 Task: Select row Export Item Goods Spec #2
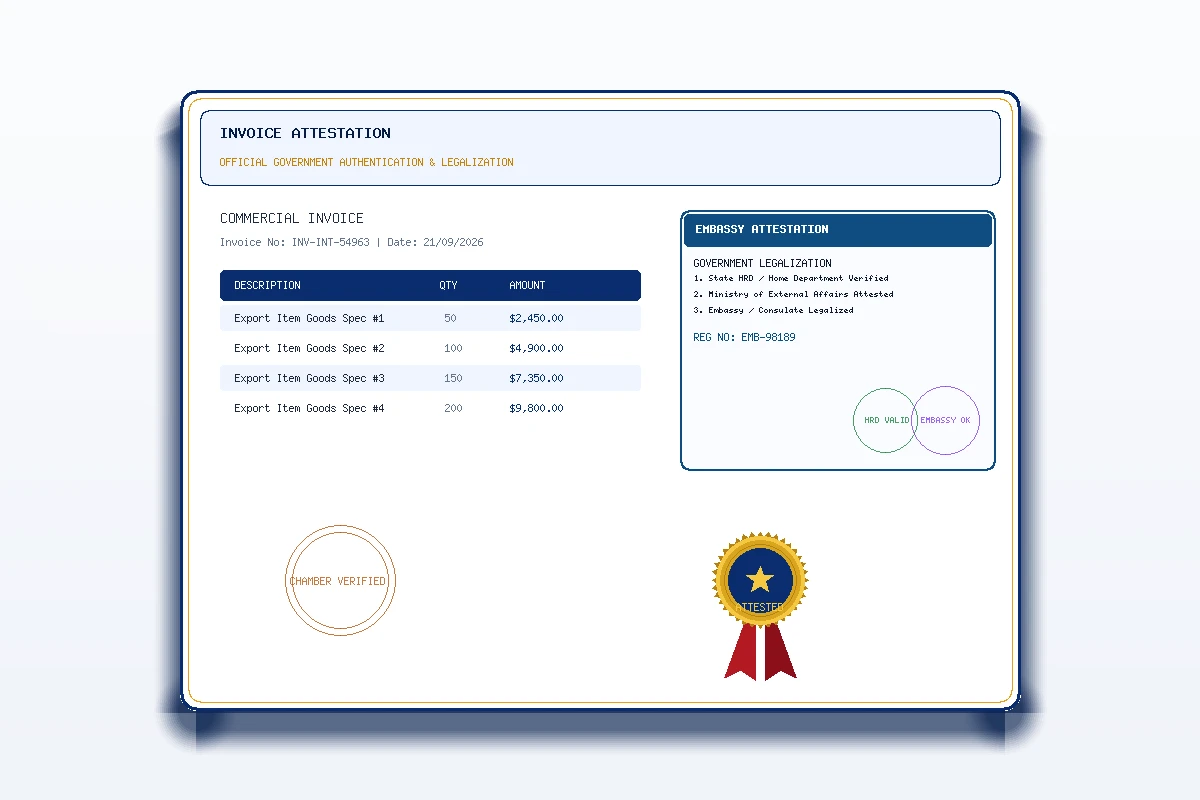point(430,348)
